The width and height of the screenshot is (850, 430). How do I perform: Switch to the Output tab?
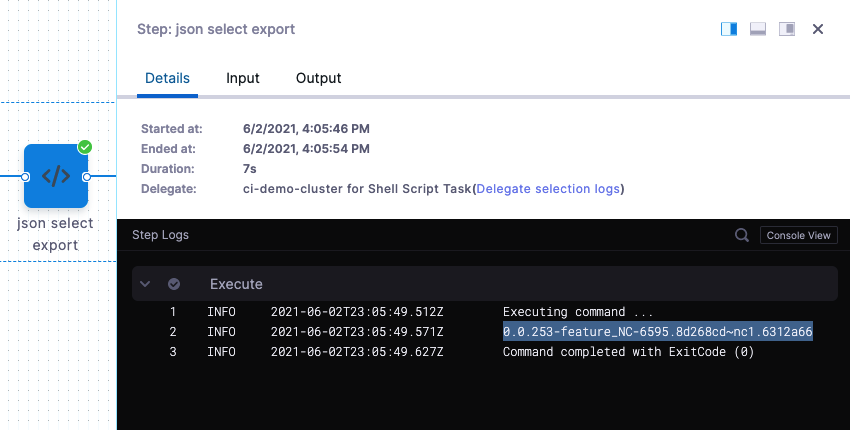click(x=318, y=78)
